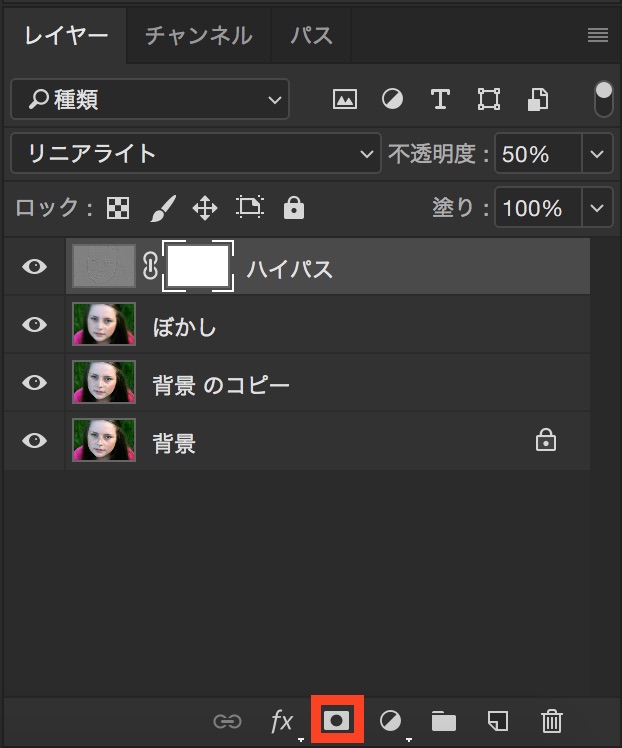Viewport: 622px width, 748px height.
Task: Select the white layer mask thumbnail
Action: point(198,266)
